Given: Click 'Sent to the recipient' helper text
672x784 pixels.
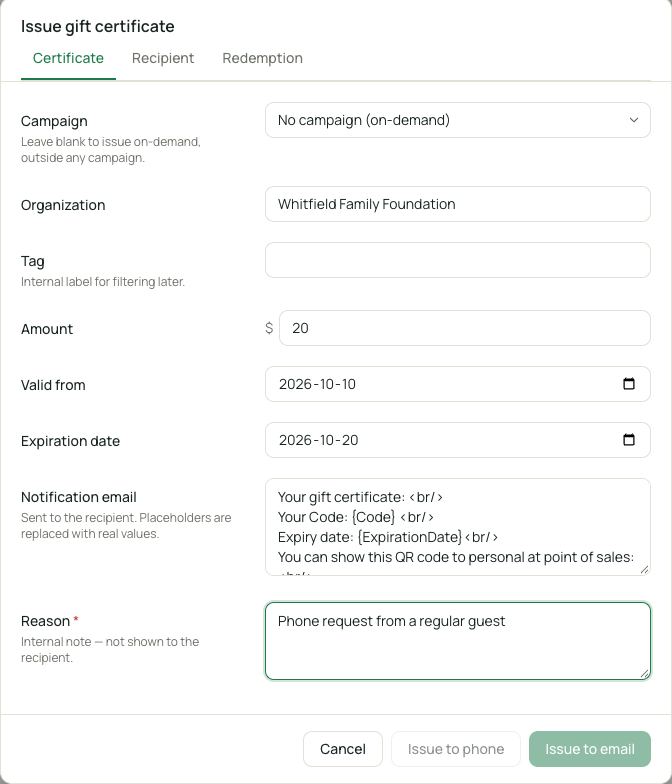Looking at the screenshot, I should [x=126, y=526].
